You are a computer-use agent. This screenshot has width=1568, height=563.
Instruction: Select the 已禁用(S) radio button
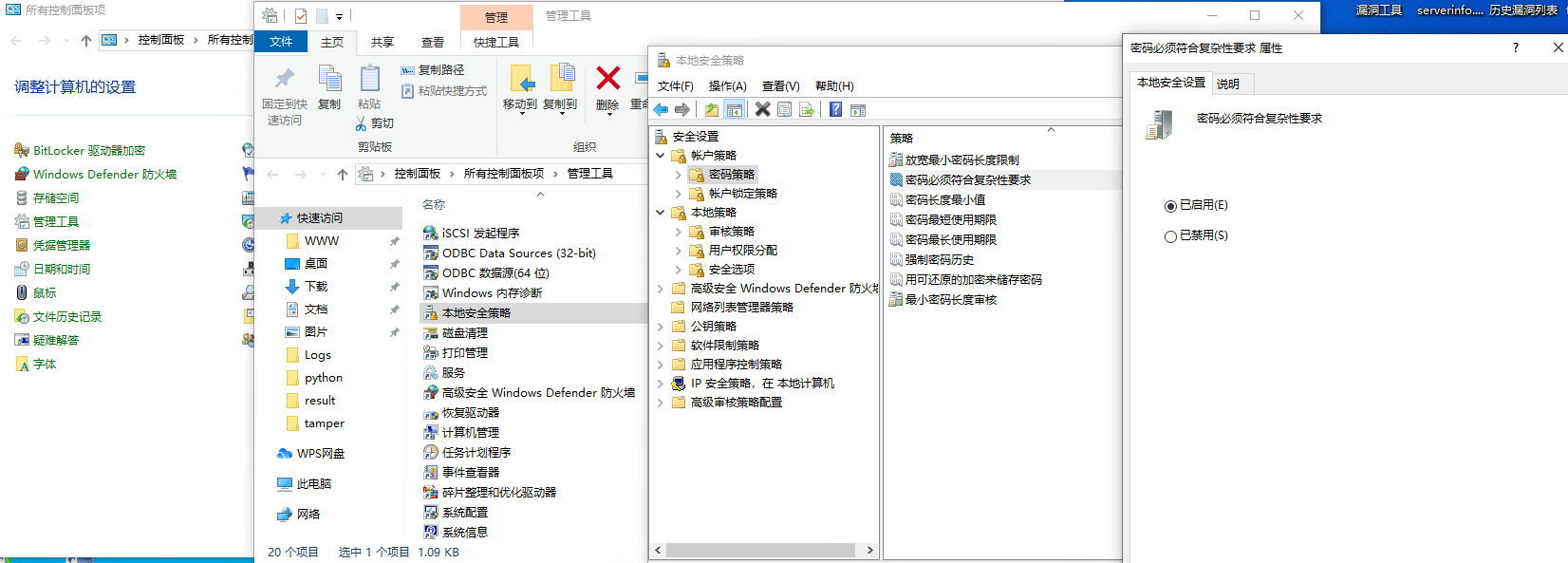point(1170,236)
